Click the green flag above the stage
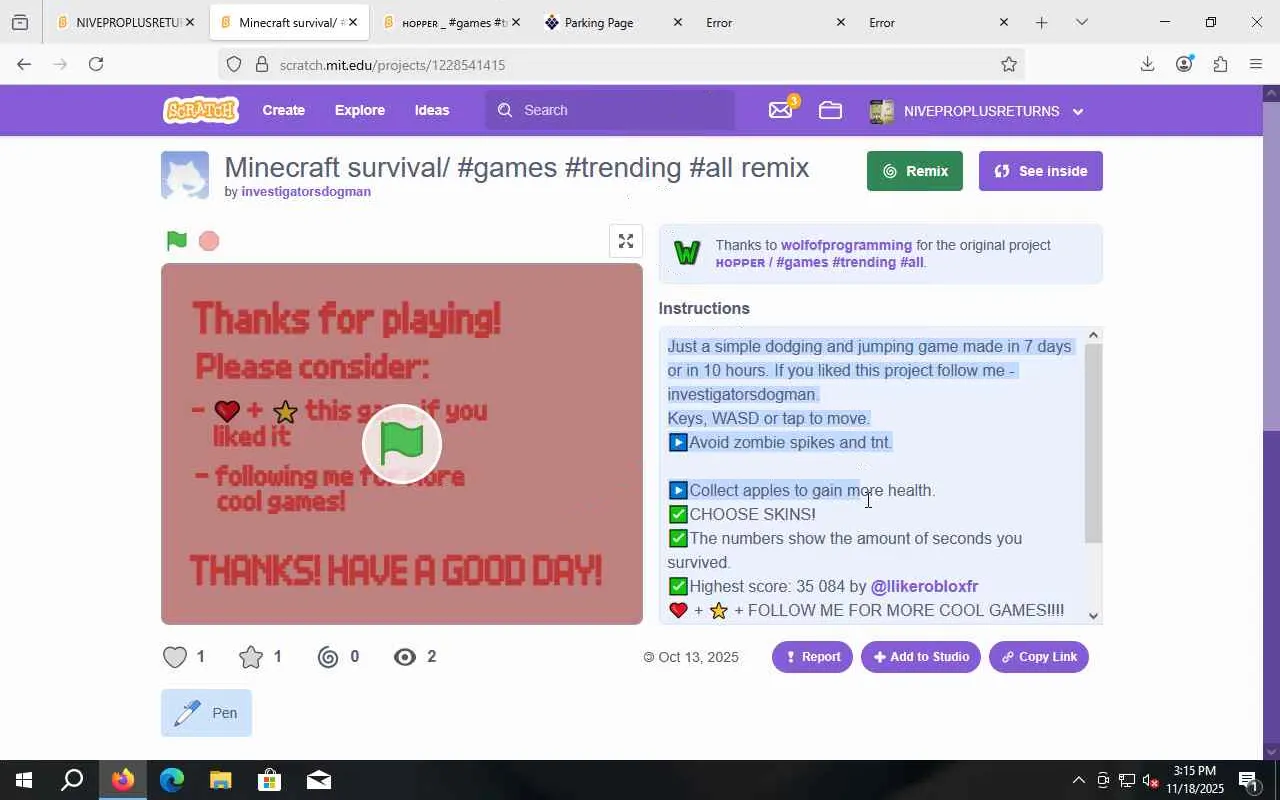The width and height of the screenshot is (1280, 800). (x=177, y=240)
